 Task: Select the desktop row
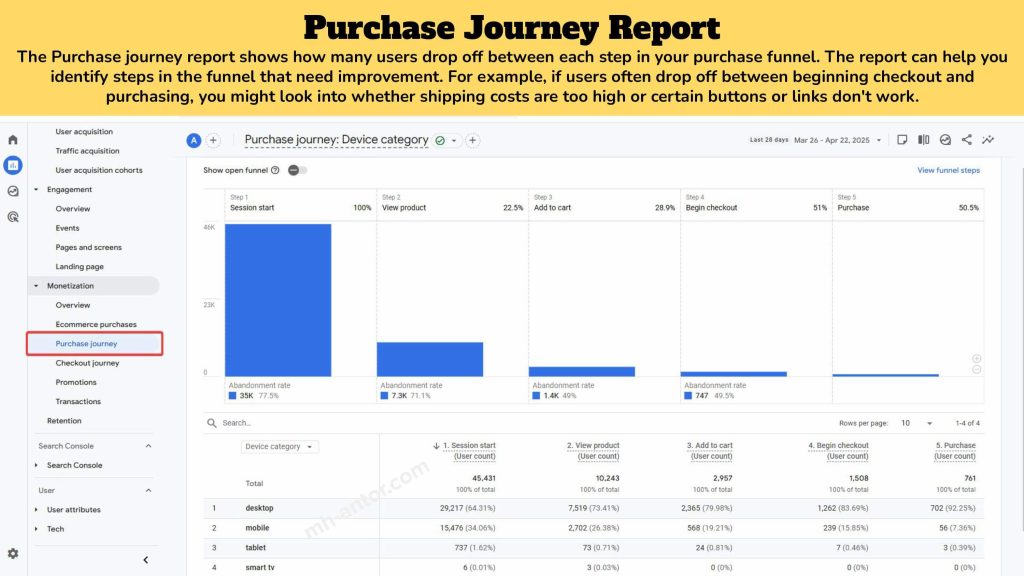pos(593,508)
